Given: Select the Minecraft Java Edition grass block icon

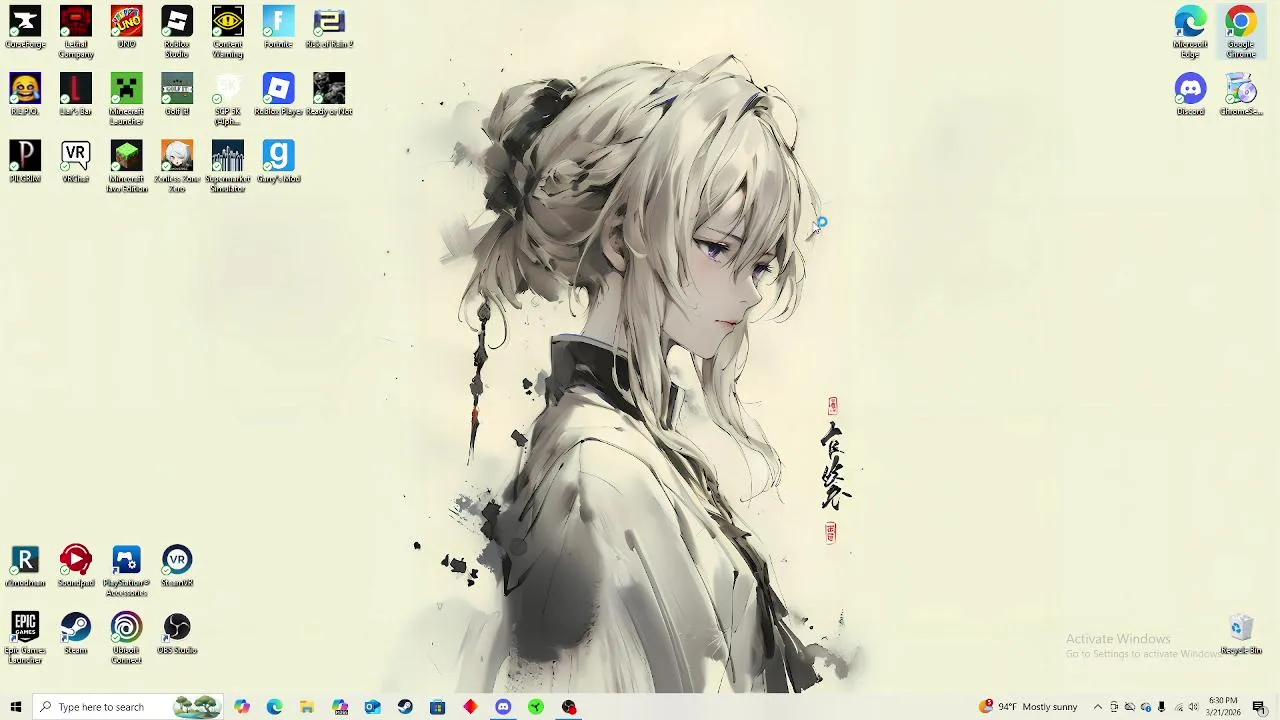Looking at the screenshot, I should [126, 166].
